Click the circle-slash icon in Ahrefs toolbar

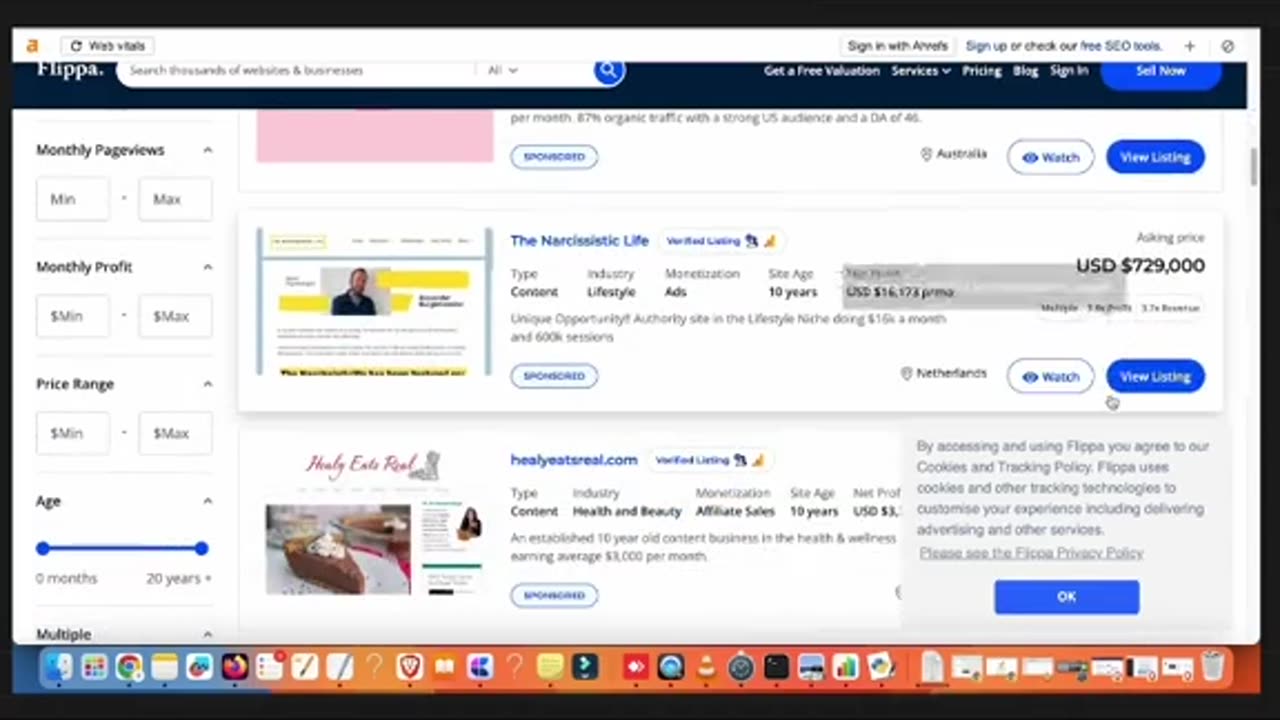1228,46
